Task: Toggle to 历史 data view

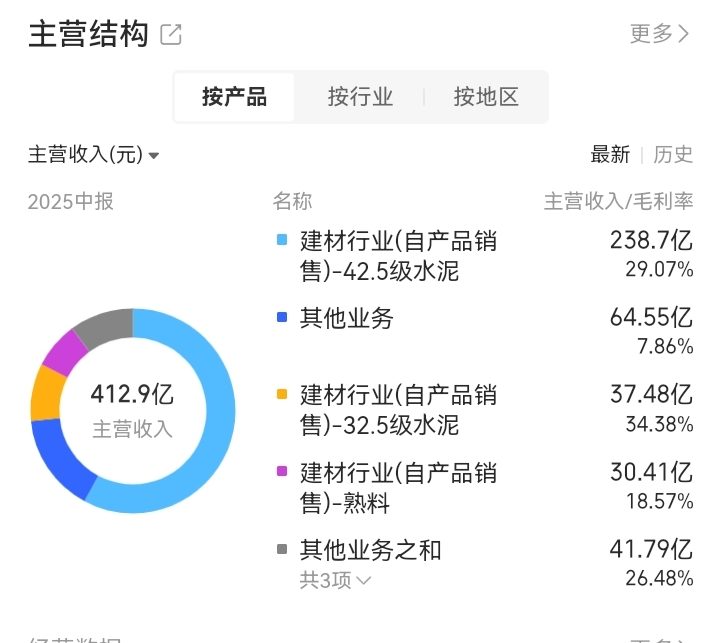Action: point(673,155)
